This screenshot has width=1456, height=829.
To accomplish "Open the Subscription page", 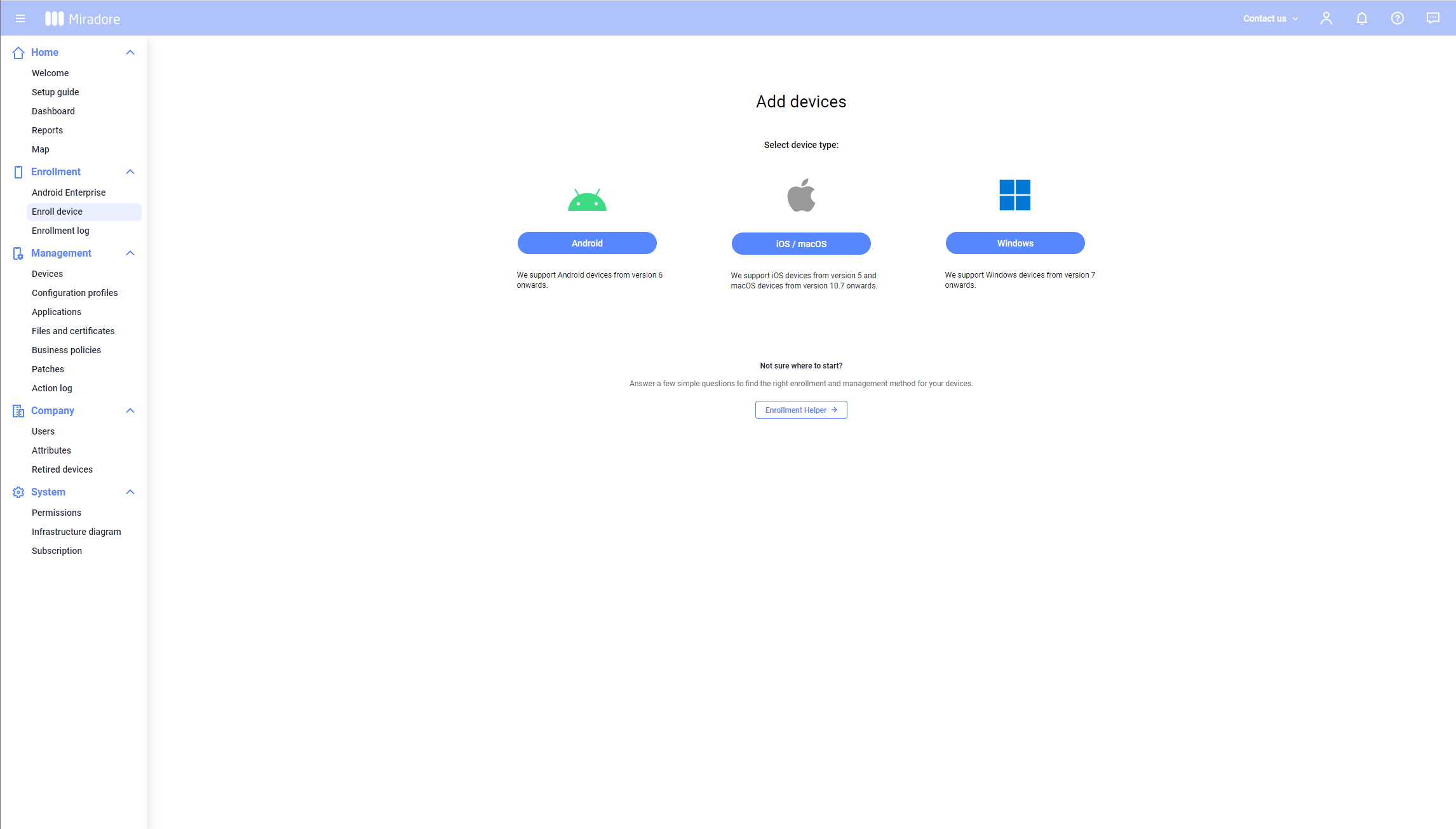I will 57,551.
